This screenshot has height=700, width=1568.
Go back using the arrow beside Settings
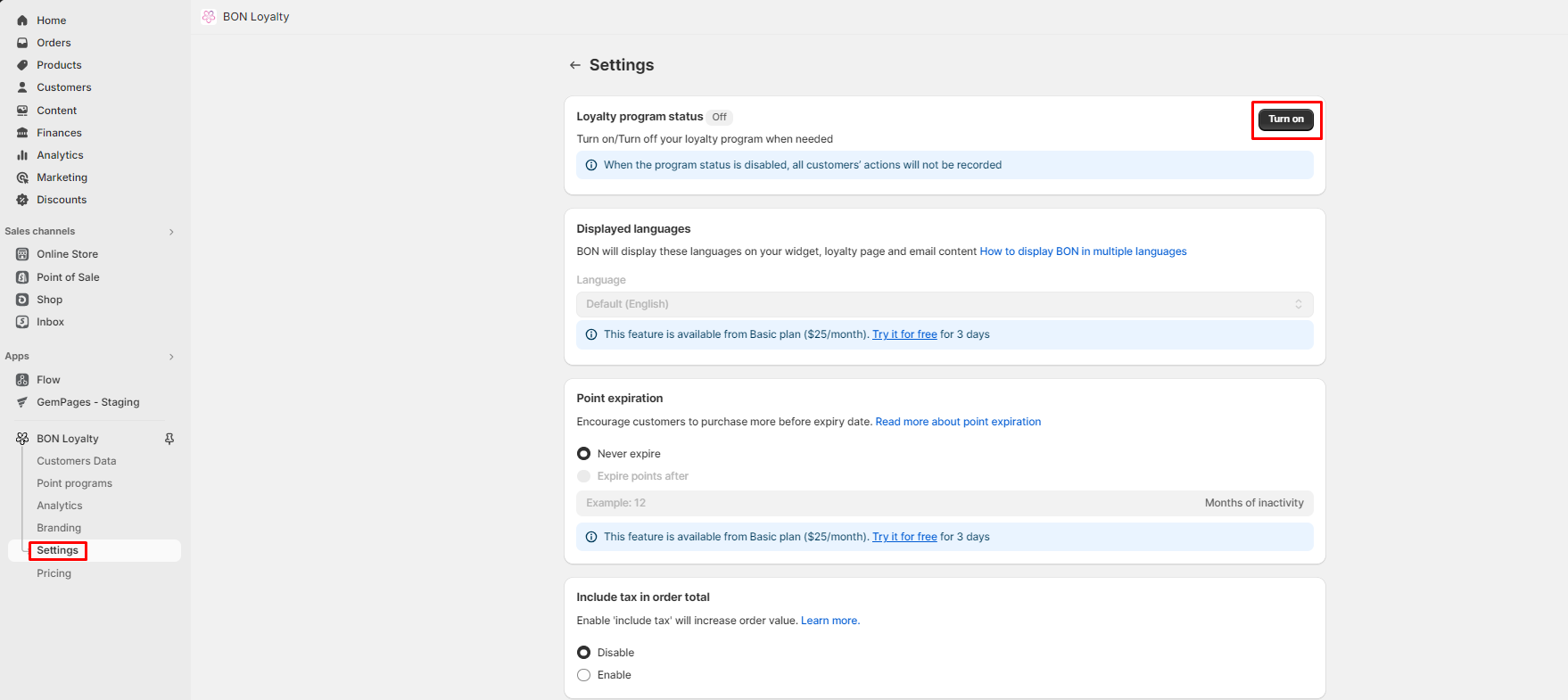coord(575,65)
